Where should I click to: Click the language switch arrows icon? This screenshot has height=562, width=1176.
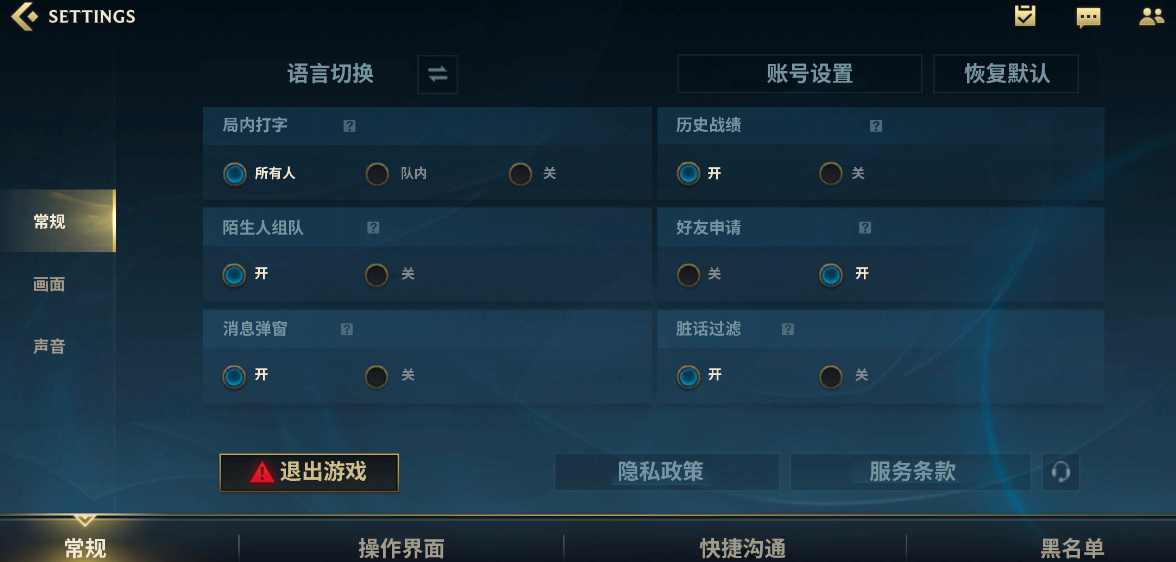pos(437,74)
